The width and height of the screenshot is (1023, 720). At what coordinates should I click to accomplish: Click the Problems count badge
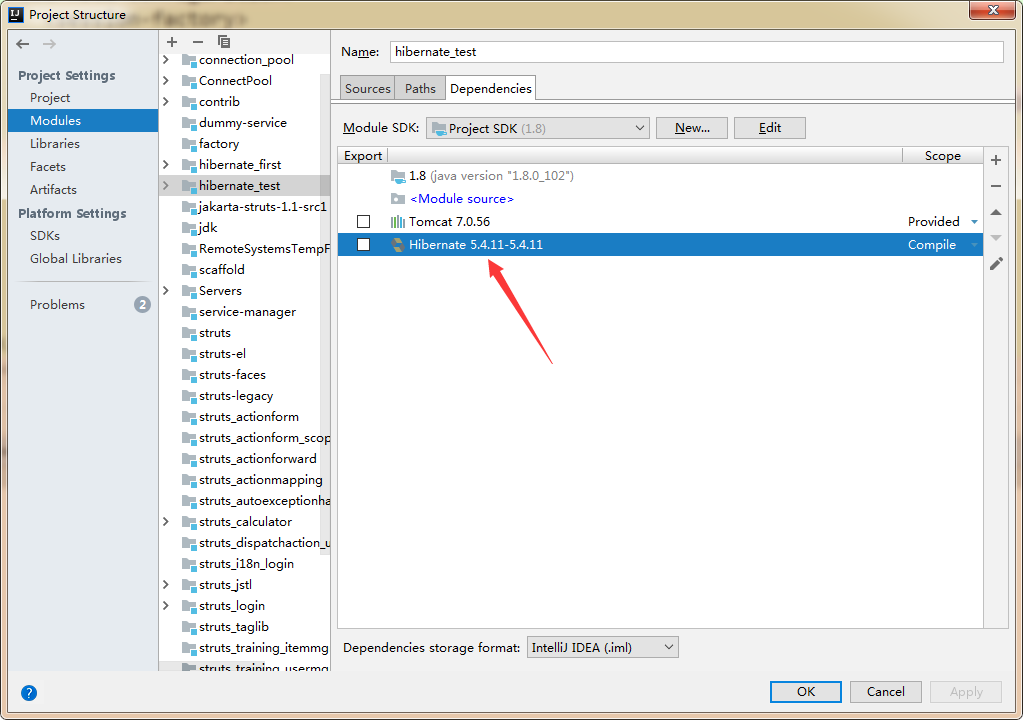click(x=142, y=305)
